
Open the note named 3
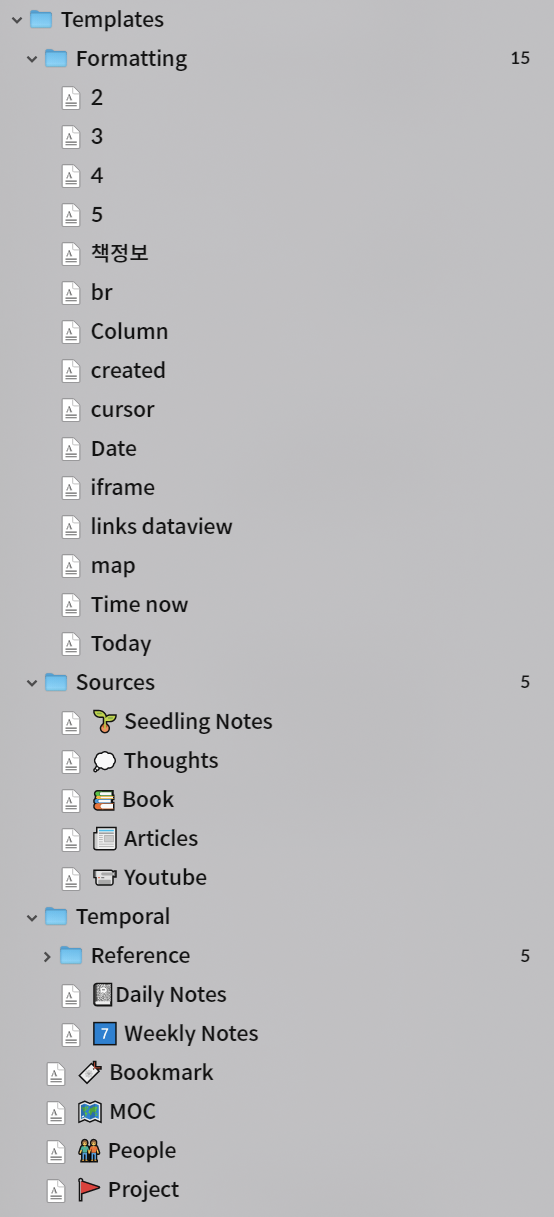point(97,136)
